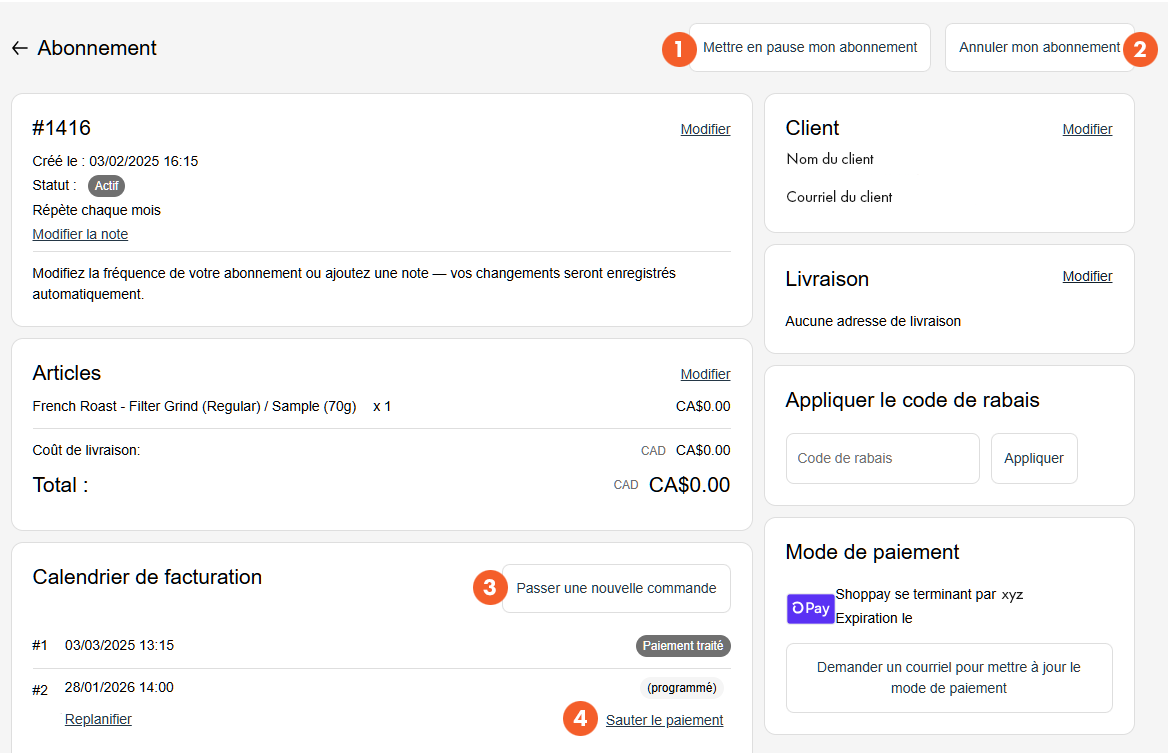
Task: Open Modifier link in Client card
Action: click(x=1087, y=129)
